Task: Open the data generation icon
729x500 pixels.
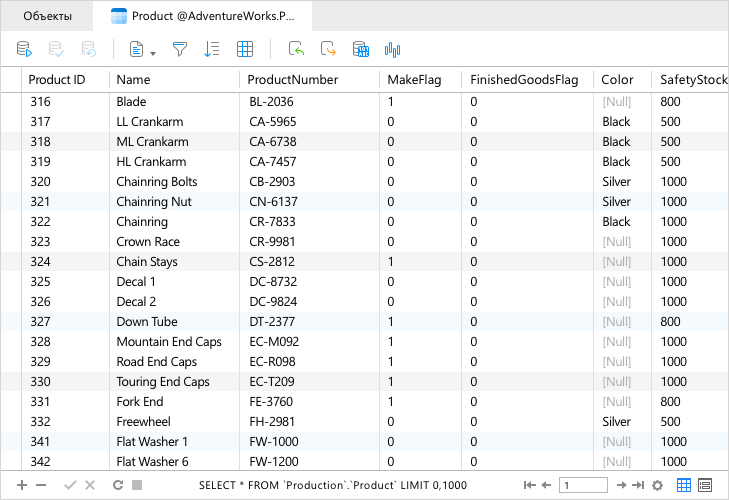Action: pyautogui.click(x=361, y=49)
